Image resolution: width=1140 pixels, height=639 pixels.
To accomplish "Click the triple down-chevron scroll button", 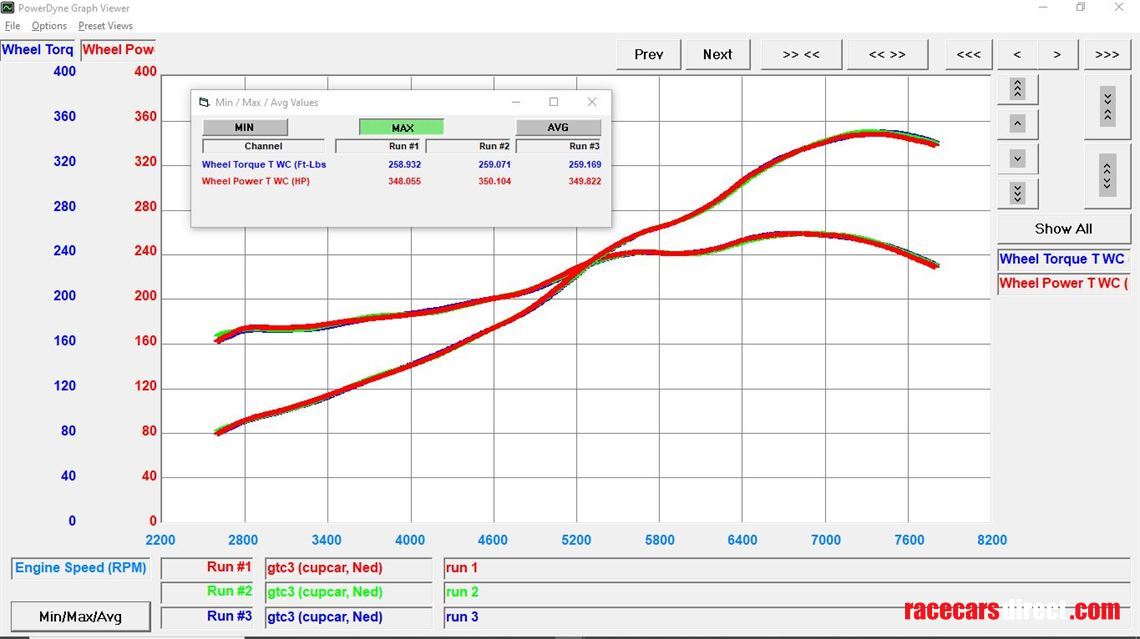I will [1017, 193].
